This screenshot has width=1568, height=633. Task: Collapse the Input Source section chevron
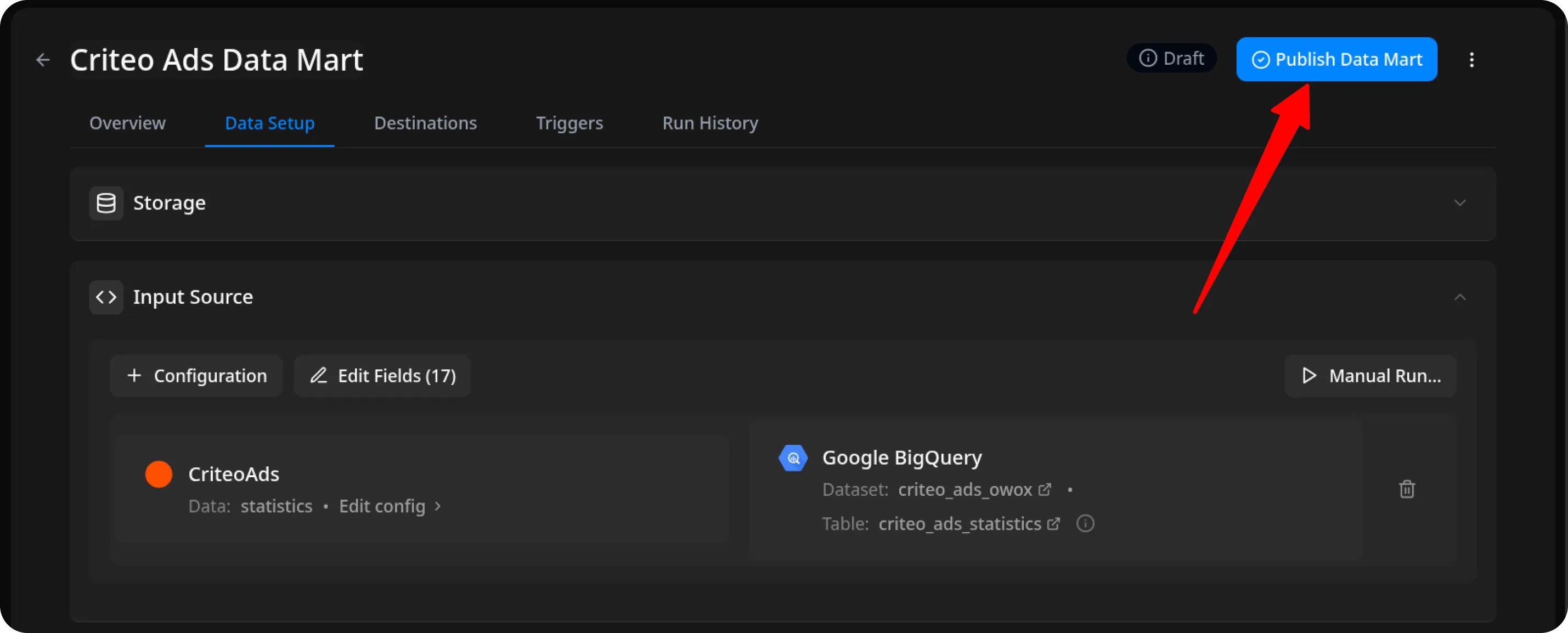click(x=1460, y=297)
